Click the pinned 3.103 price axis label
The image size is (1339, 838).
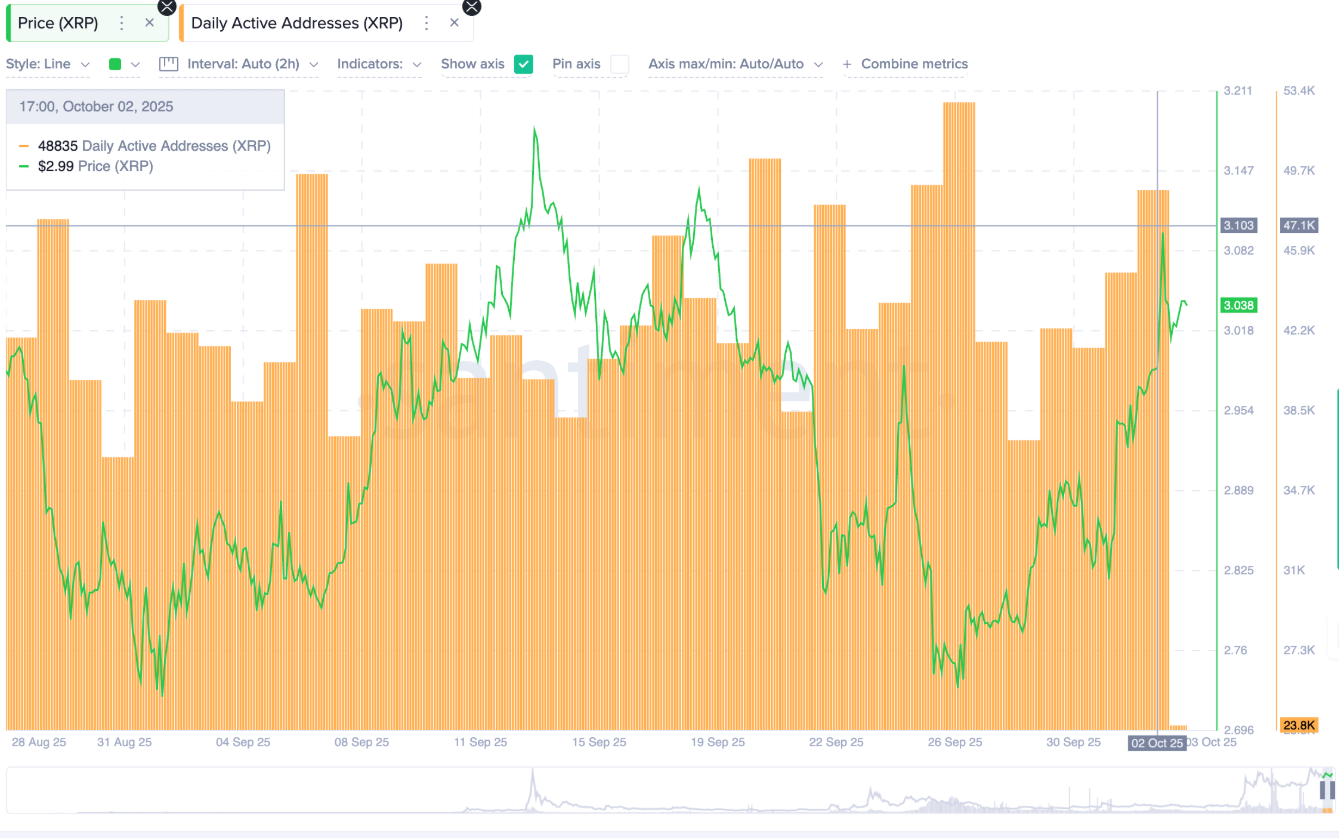[1238, 225]
